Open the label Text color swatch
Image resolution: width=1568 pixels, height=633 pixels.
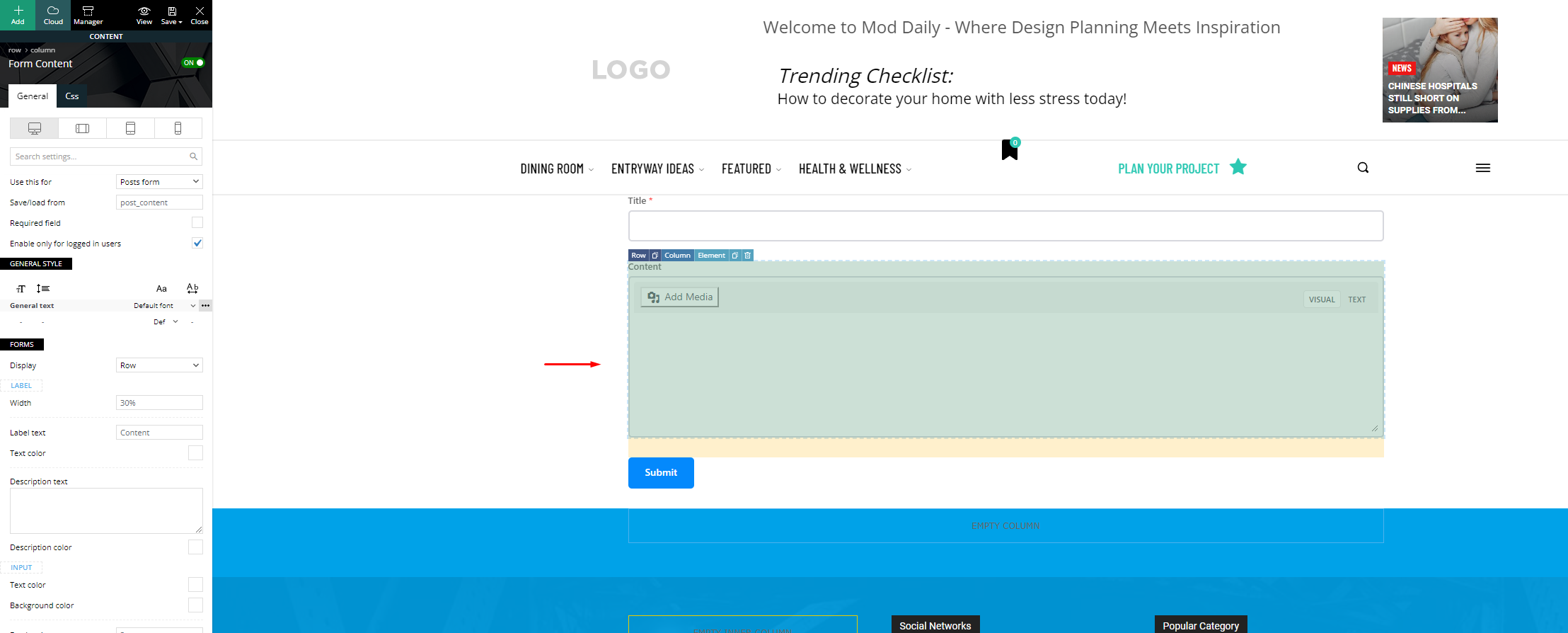(x=195, y=453)
